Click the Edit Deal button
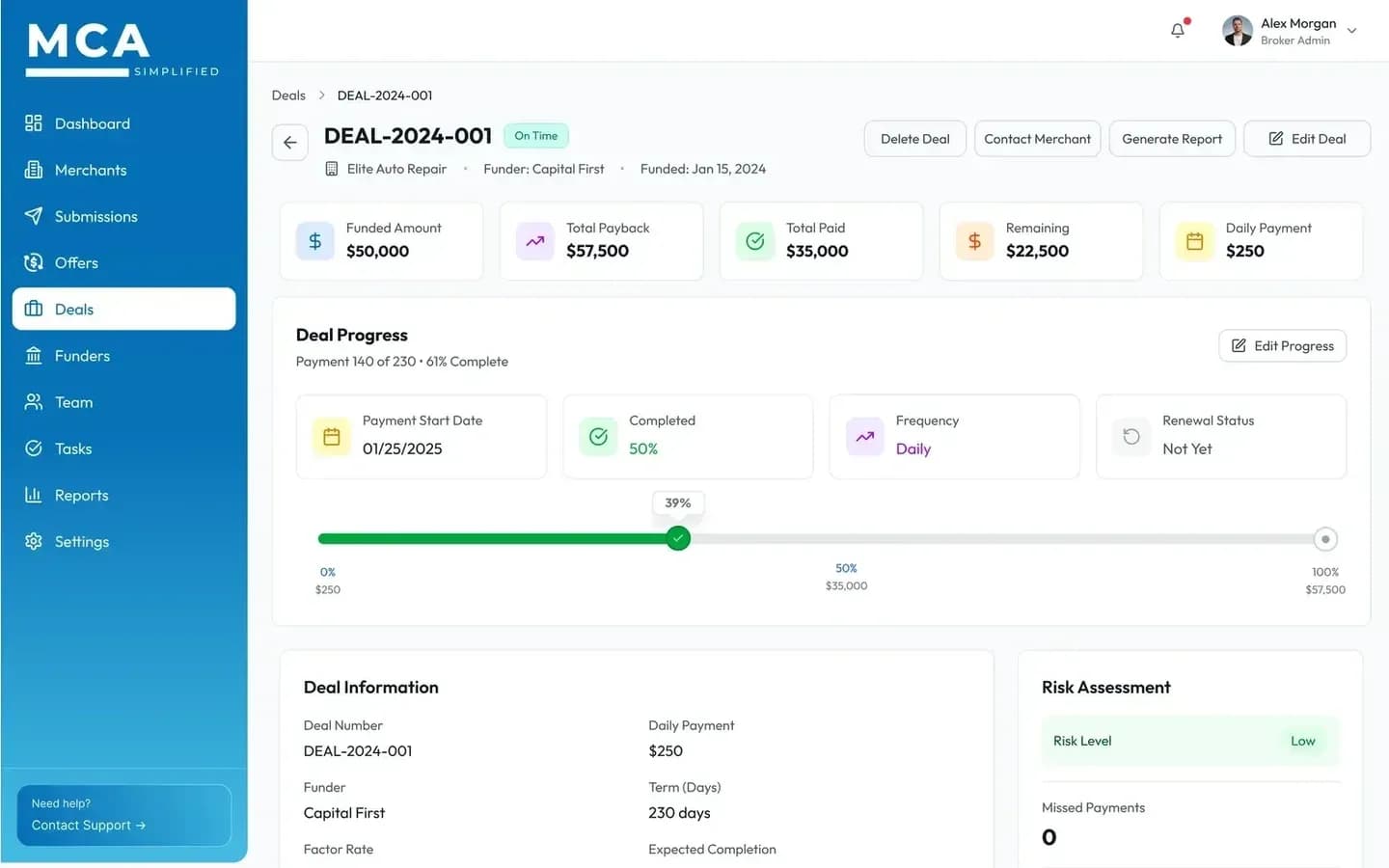Screen dimensions: 1389x868 [x=1307, y=139]
